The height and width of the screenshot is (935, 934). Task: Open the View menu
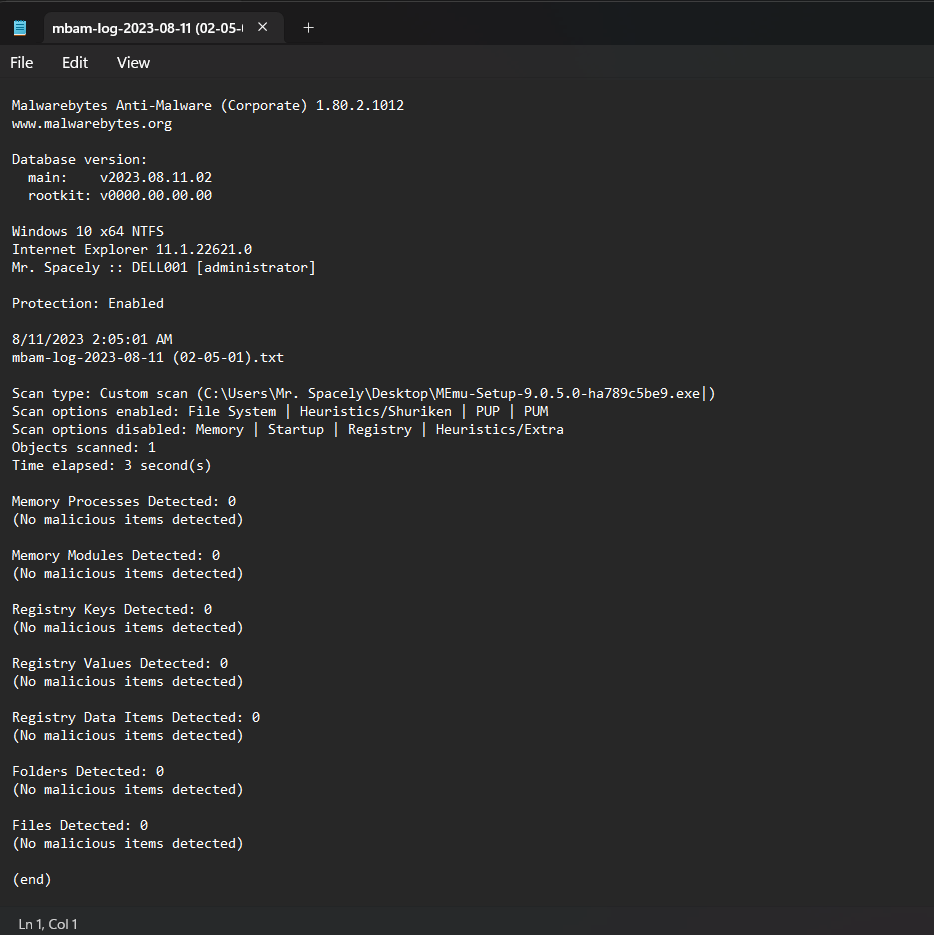click(134, 63)
